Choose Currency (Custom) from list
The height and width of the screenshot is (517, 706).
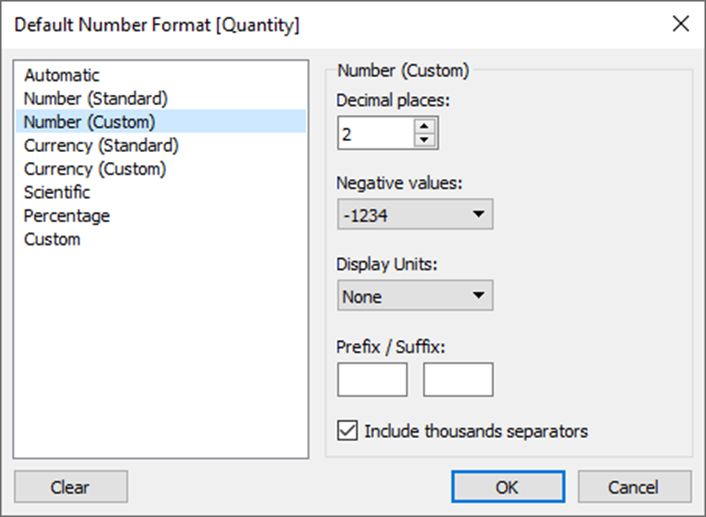[95, 169]
